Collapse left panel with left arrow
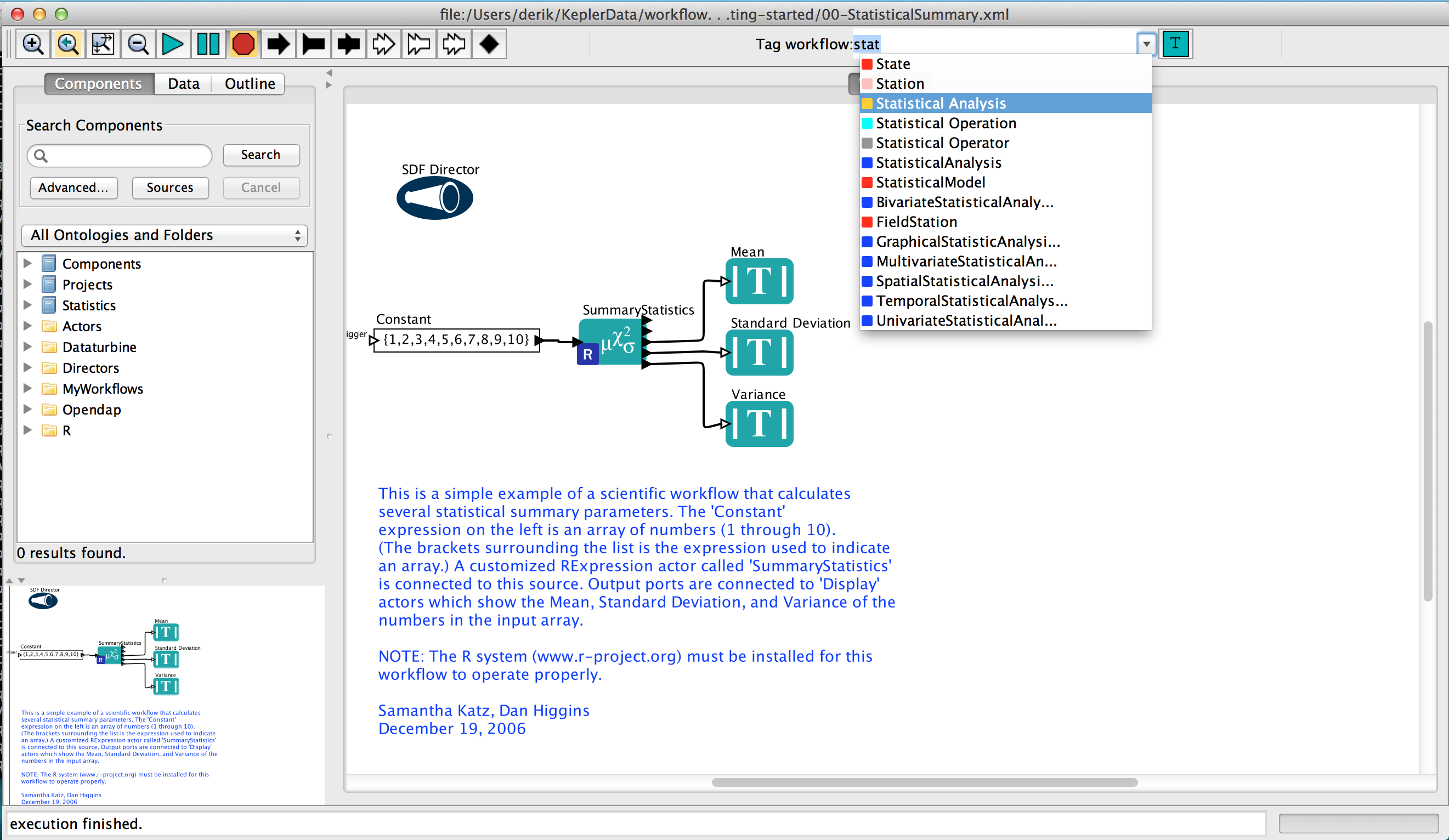Screen dimensions: 1449x840 click(x=329, y=73)
